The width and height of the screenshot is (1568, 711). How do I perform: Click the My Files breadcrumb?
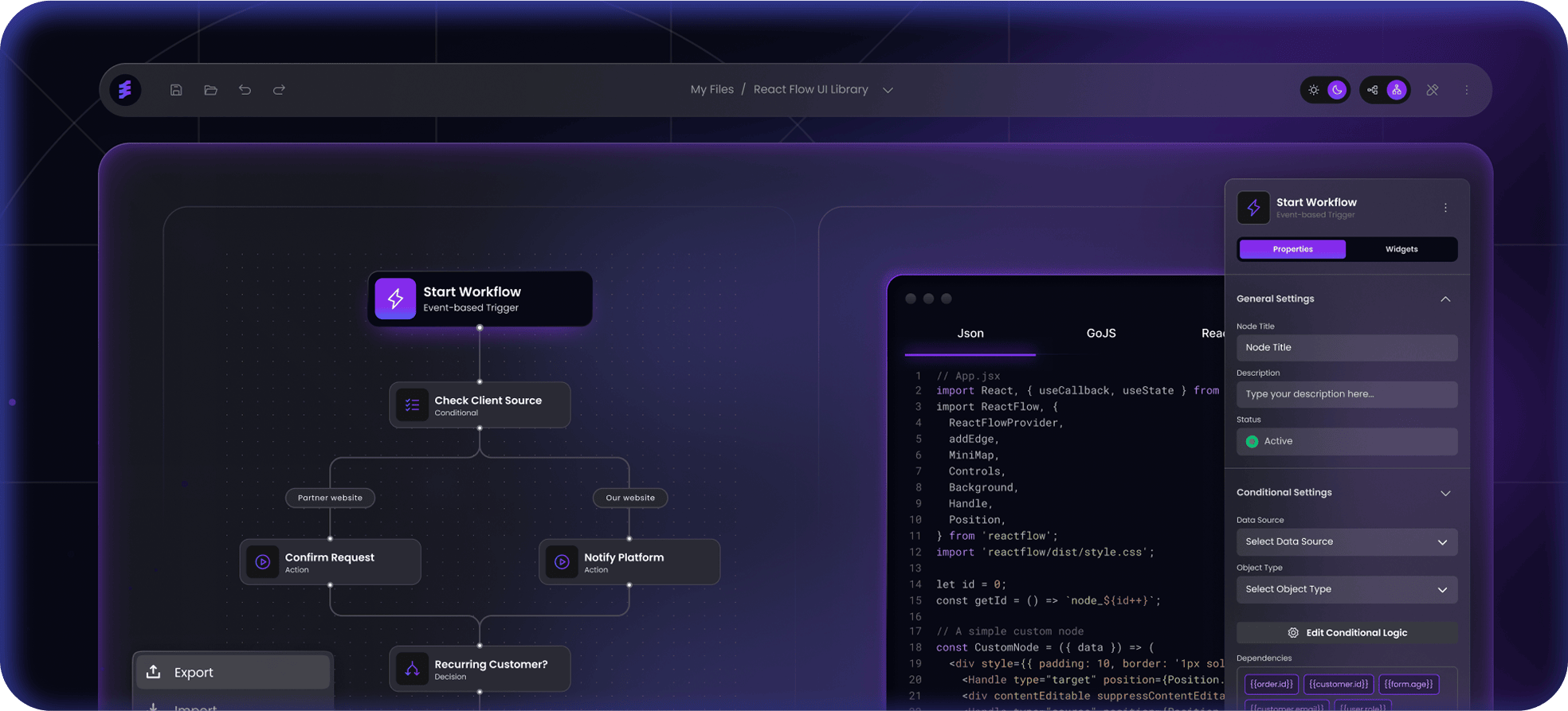click(x=711, y=89)
